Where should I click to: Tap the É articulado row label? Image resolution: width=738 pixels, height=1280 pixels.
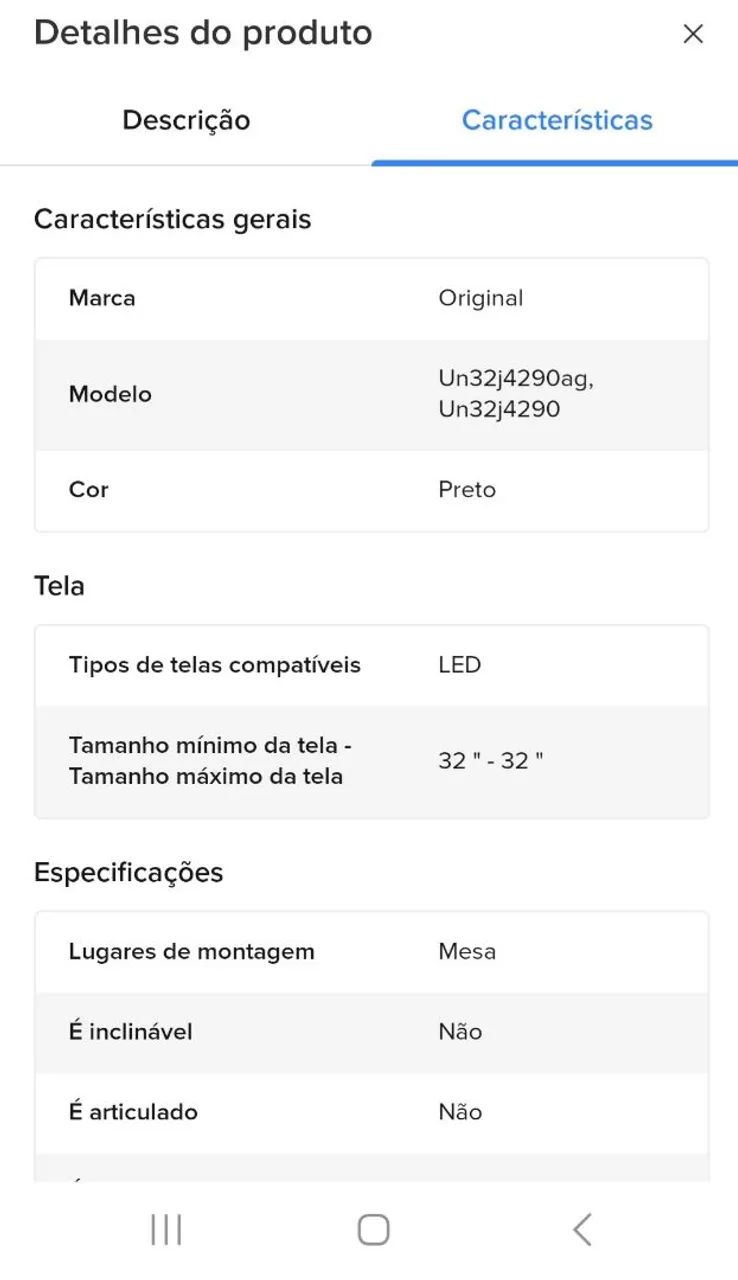tap(133, 1112)
